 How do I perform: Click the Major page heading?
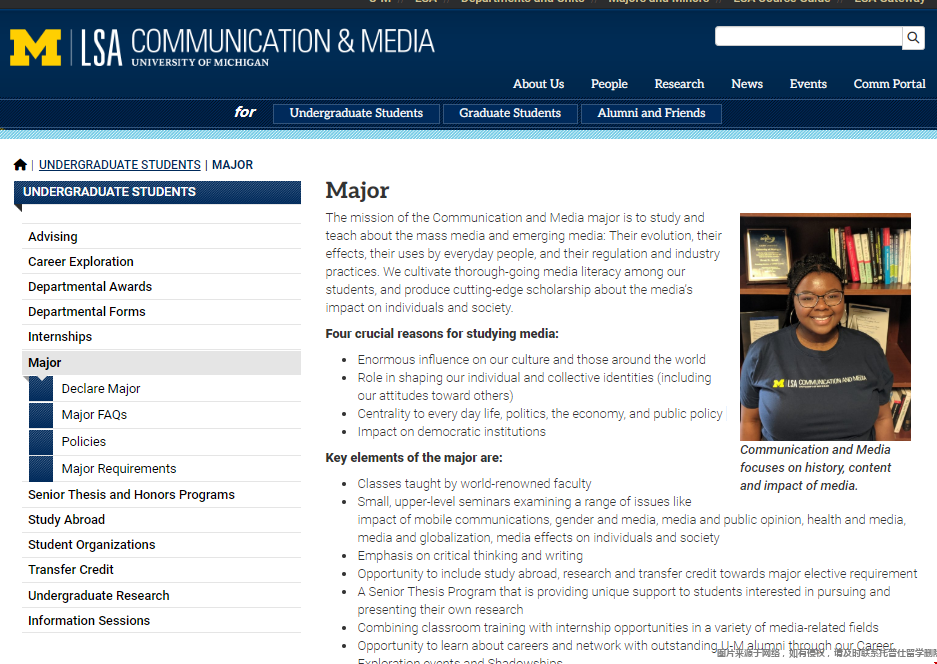click(357, 191)
